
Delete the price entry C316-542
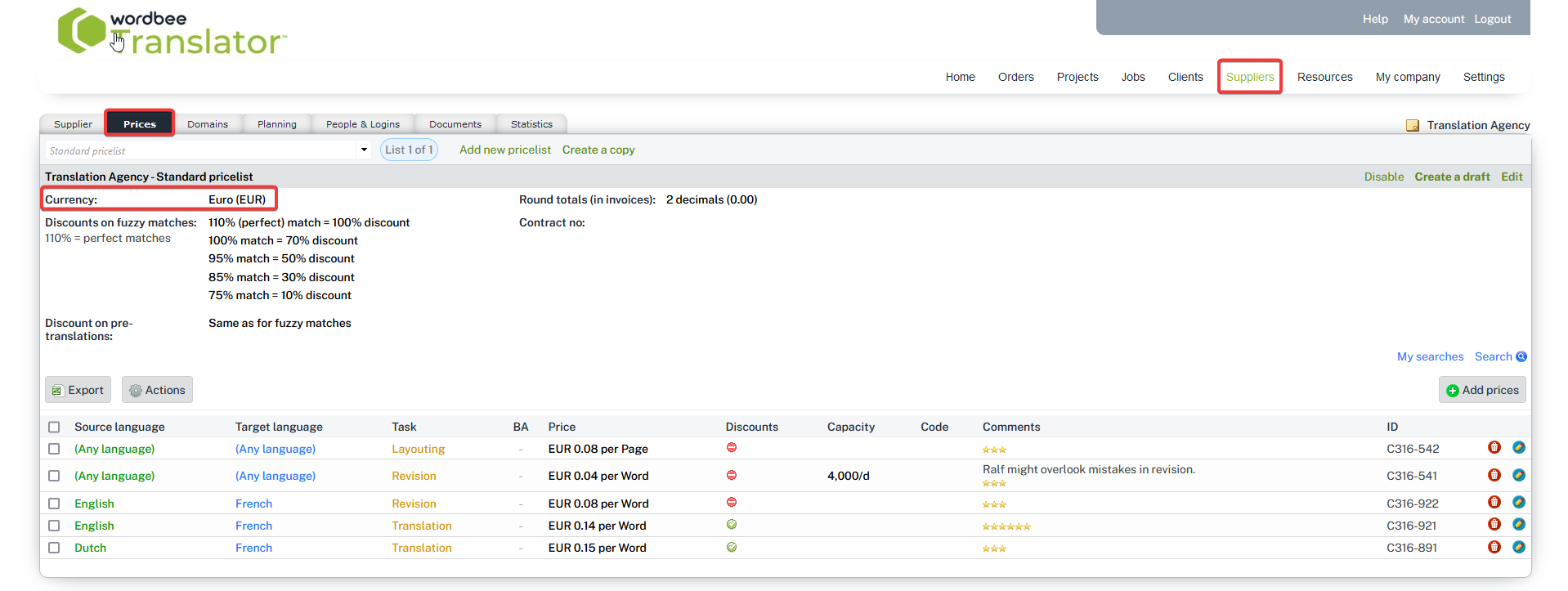tap(1494, 447)
